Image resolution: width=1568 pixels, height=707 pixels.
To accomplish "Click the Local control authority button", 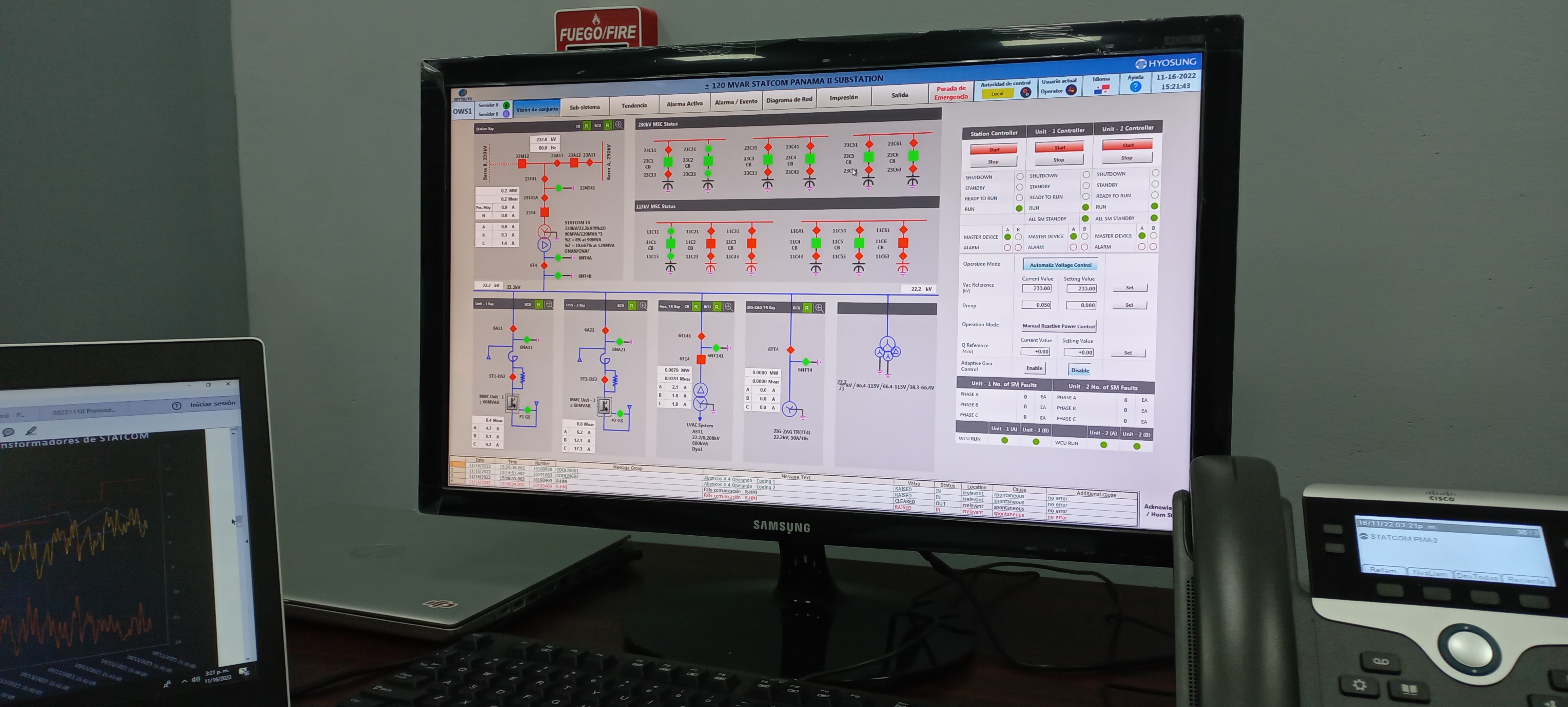I will pos(997,94).
